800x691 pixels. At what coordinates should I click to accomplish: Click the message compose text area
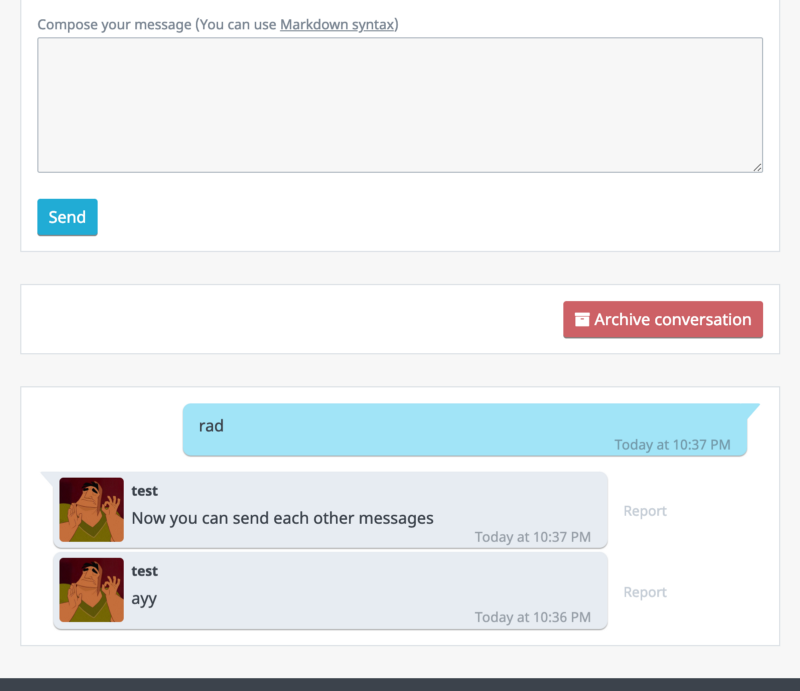click(x=400, y=105)
